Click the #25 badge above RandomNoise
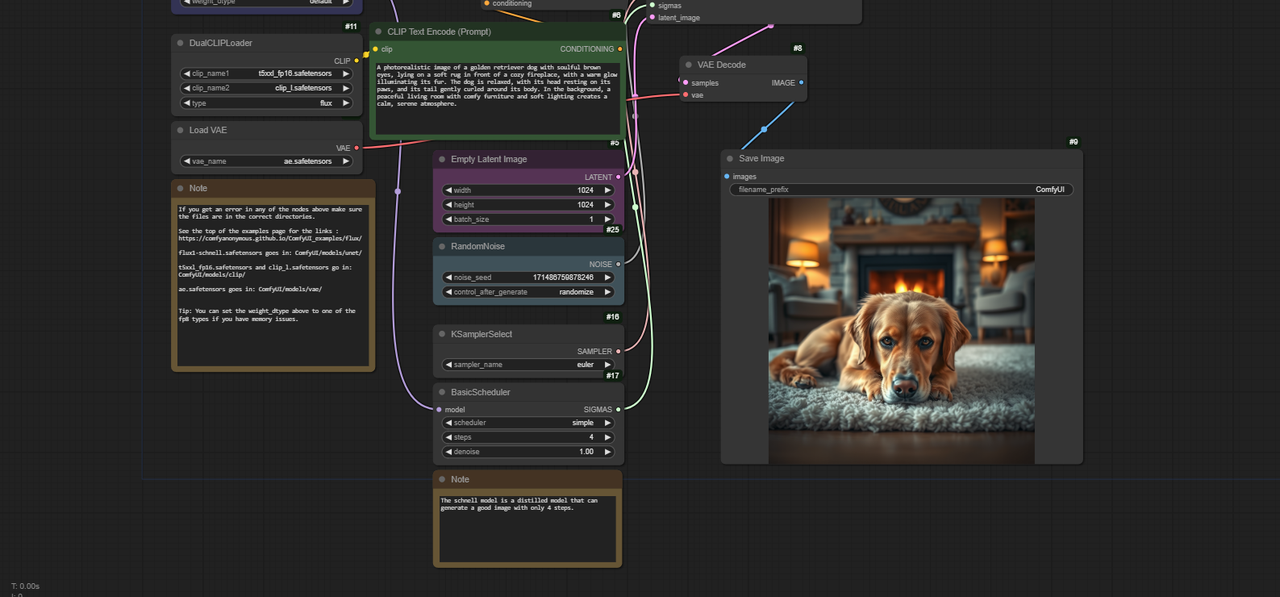1280x597 pixels. pos(613,230)
